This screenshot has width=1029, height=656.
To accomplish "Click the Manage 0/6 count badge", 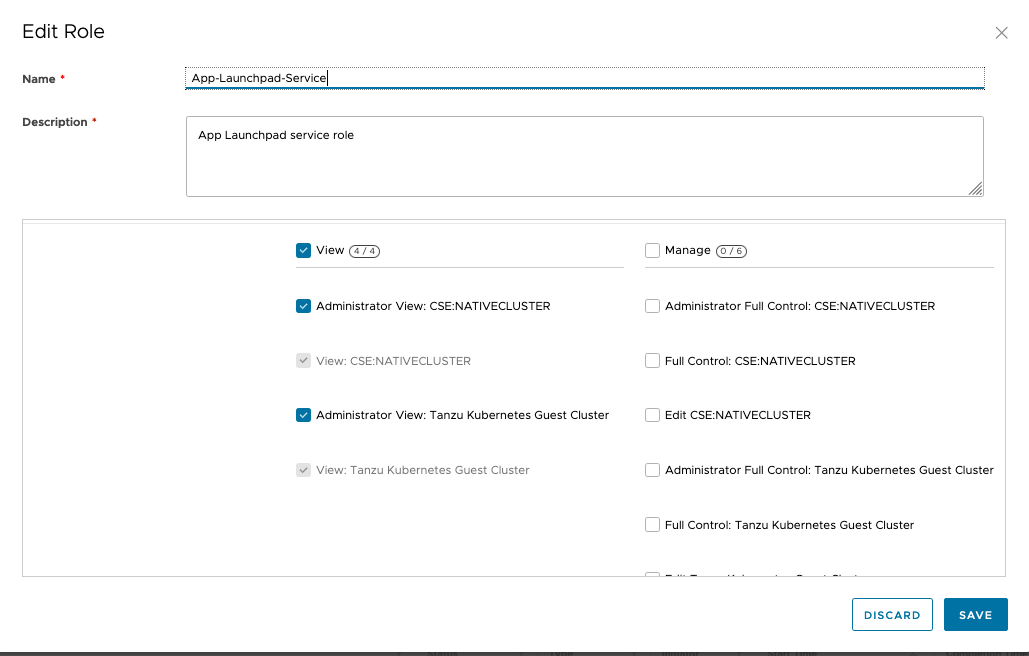I will pyautogui.click(x=732, y=251).
